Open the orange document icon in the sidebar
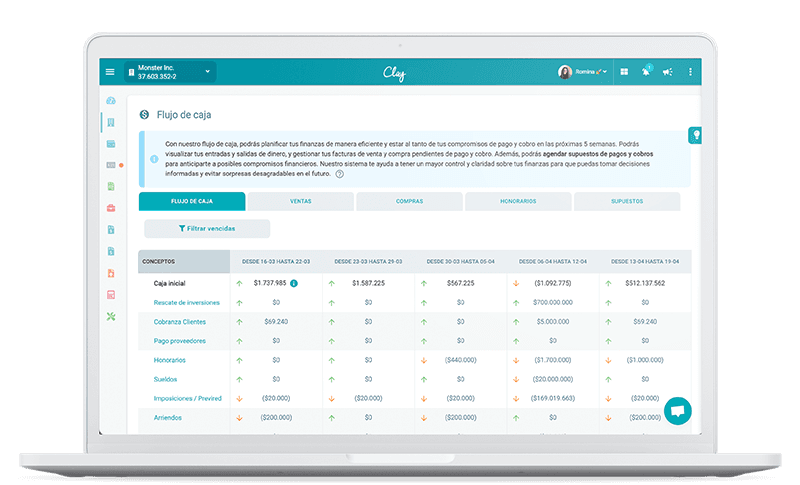 click(111, 273)
